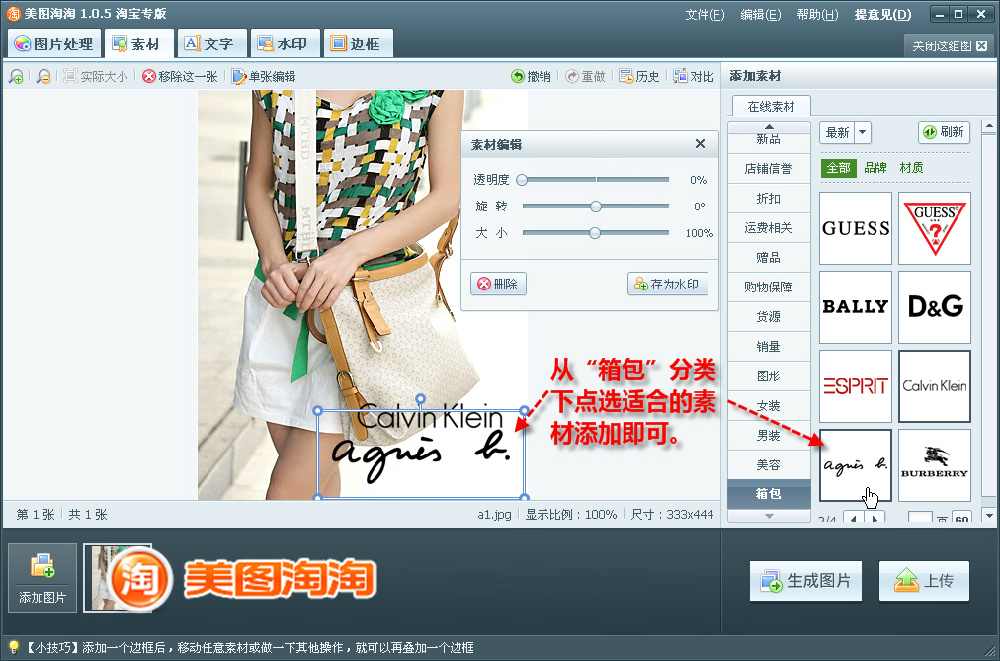1000x661 pixels.
Task: Switch to the 水印 tab
Action: click(284, 43)
